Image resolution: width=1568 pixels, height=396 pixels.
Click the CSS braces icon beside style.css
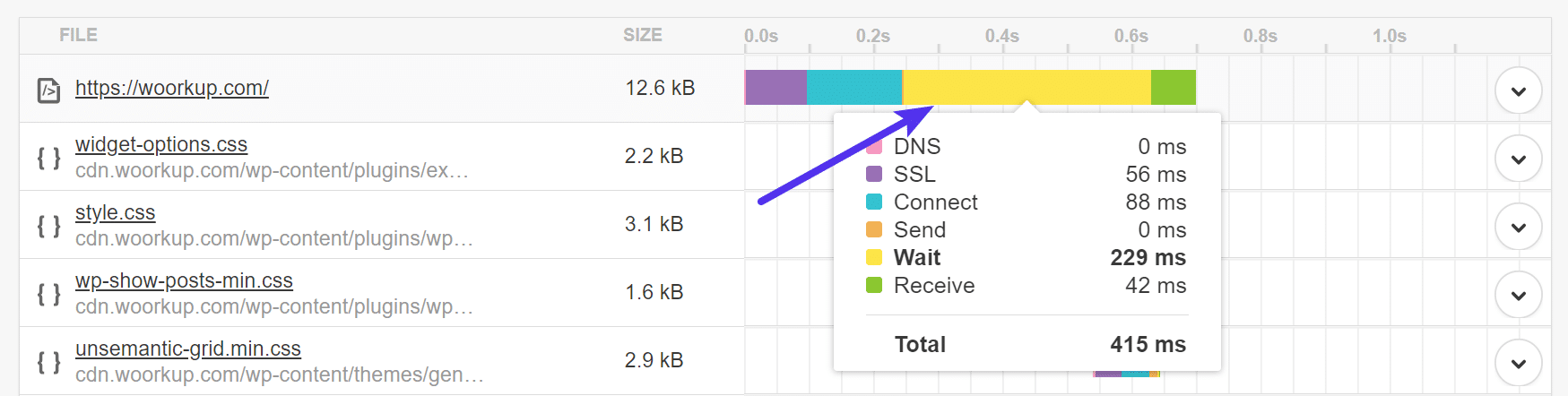[48, 226]
